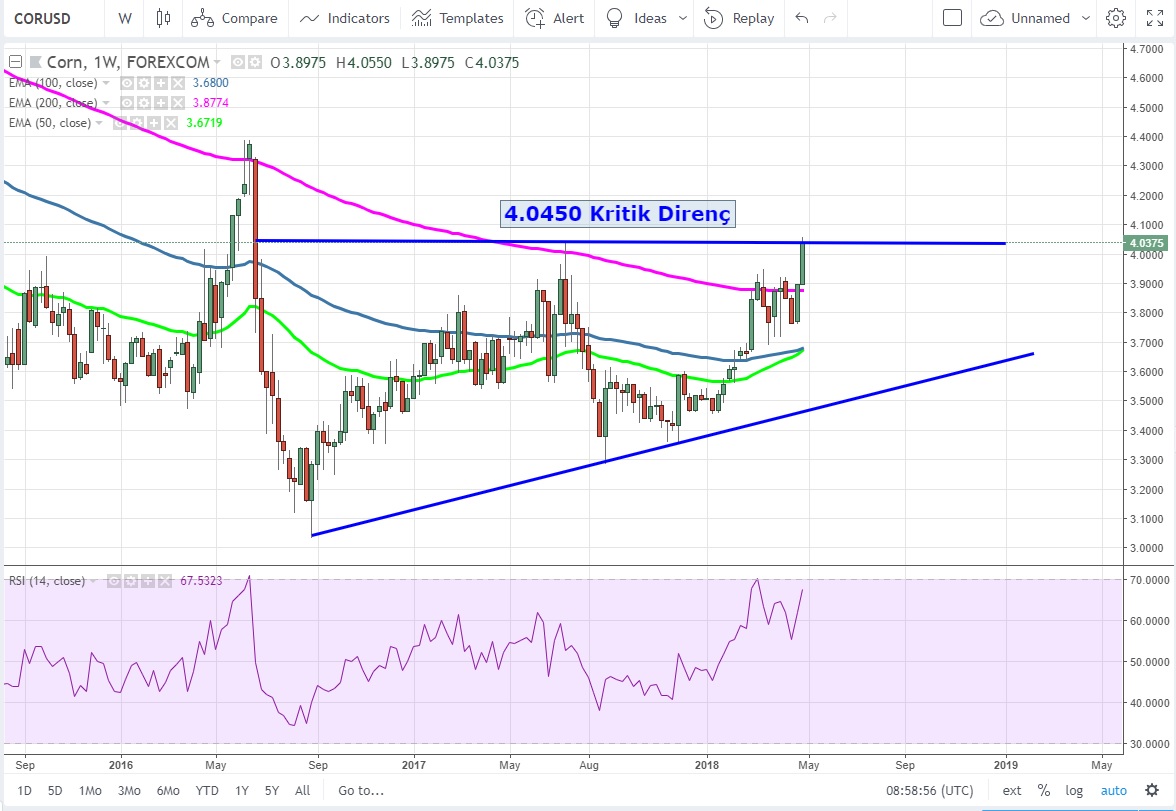1176x811 pixels.
Task: Click the Go to... button
Action: click(x=361, y=790)
